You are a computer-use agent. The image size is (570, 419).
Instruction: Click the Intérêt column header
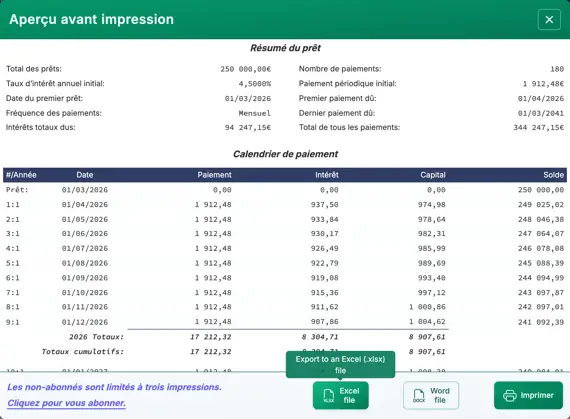click(x=327, y=175)
